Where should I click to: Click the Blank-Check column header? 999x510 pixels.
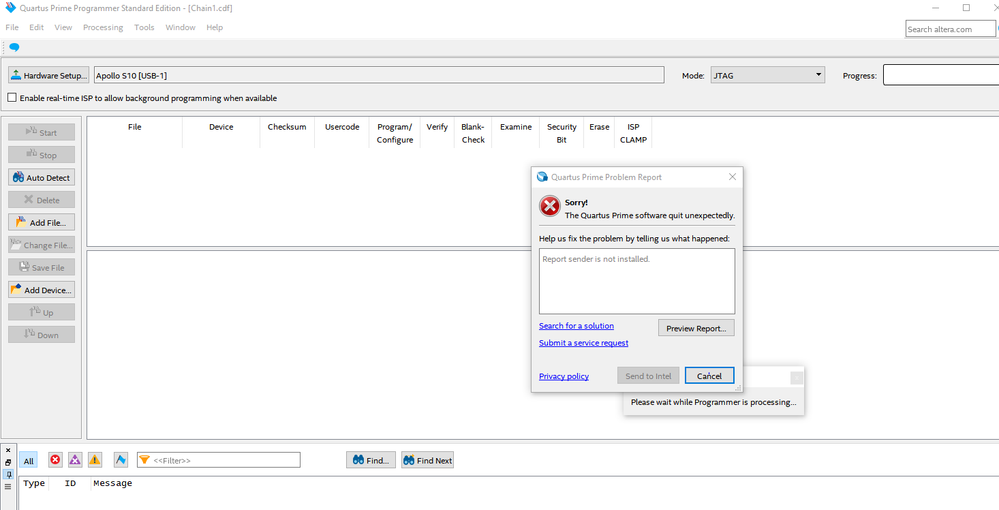473,133
